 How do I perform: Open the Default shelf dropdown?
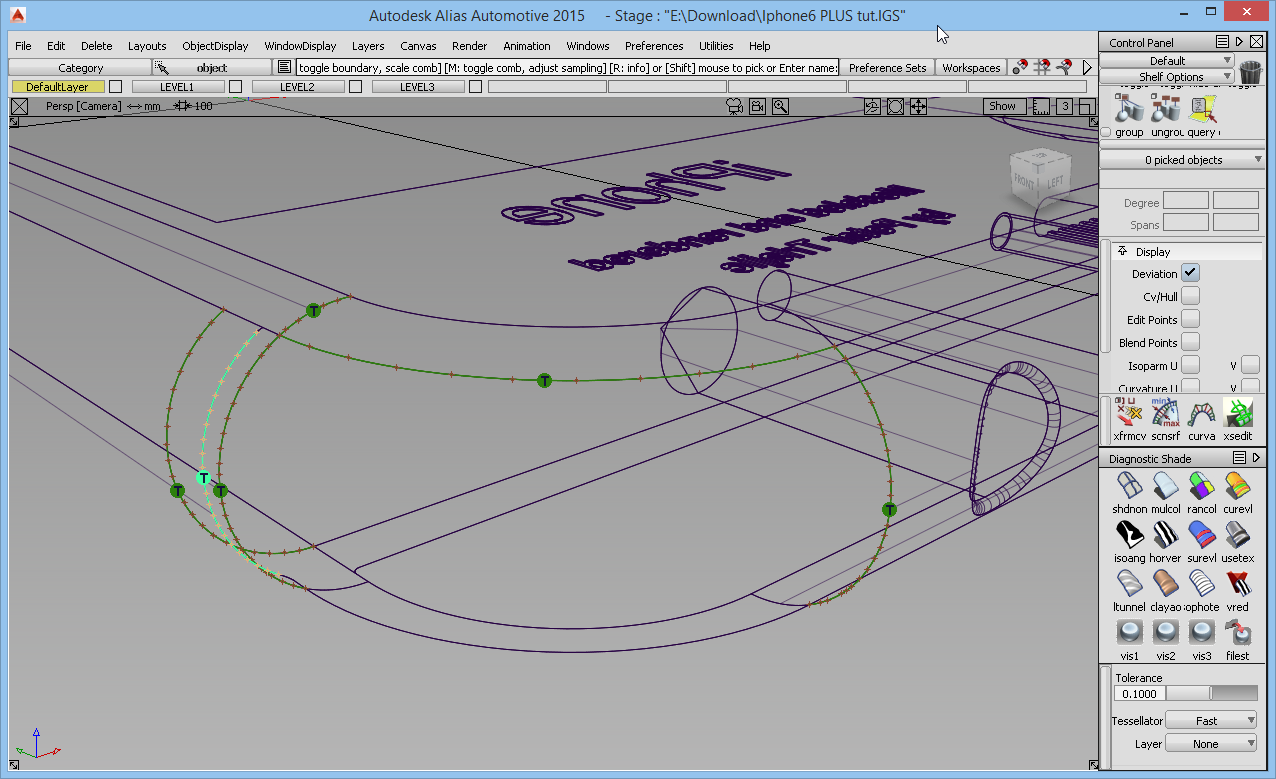(1167, 61)
